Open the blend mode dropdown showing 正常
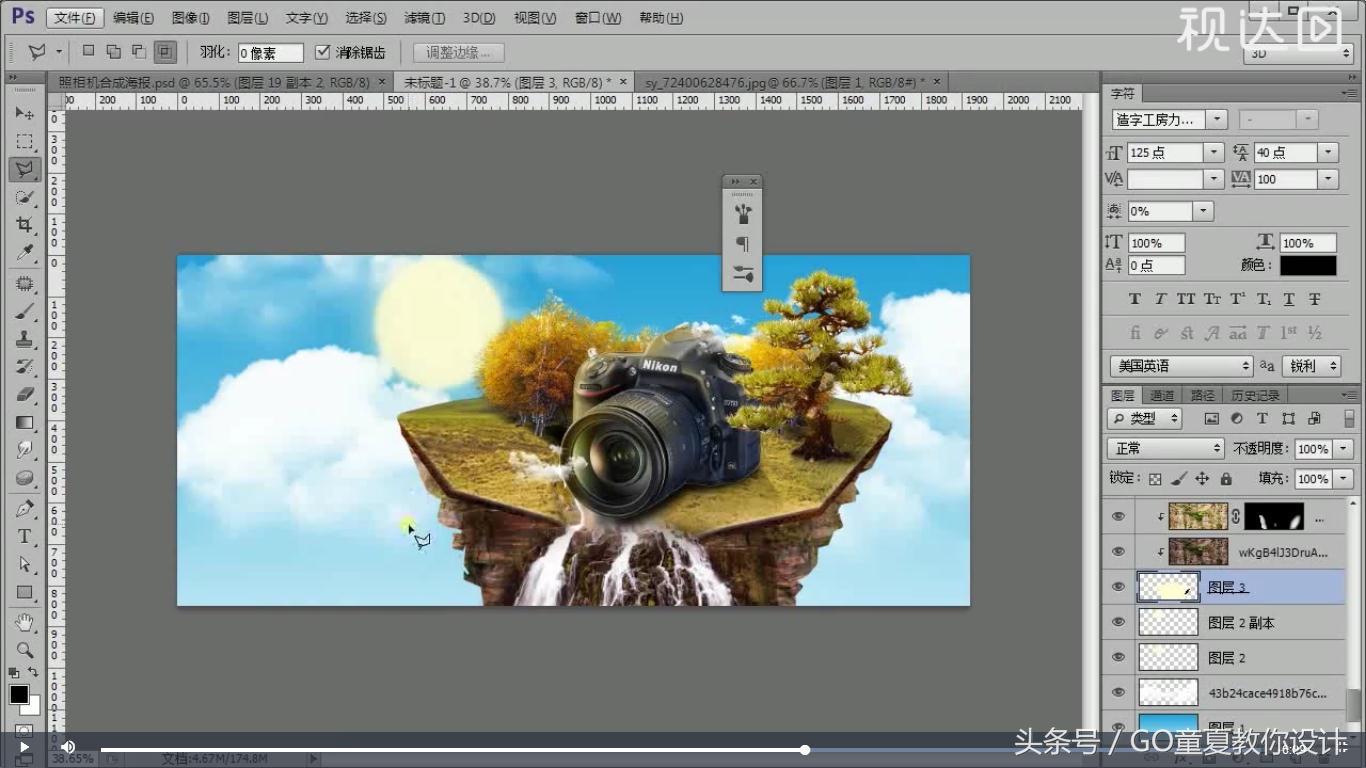1366x768 pixels. tap(1164, 448)
